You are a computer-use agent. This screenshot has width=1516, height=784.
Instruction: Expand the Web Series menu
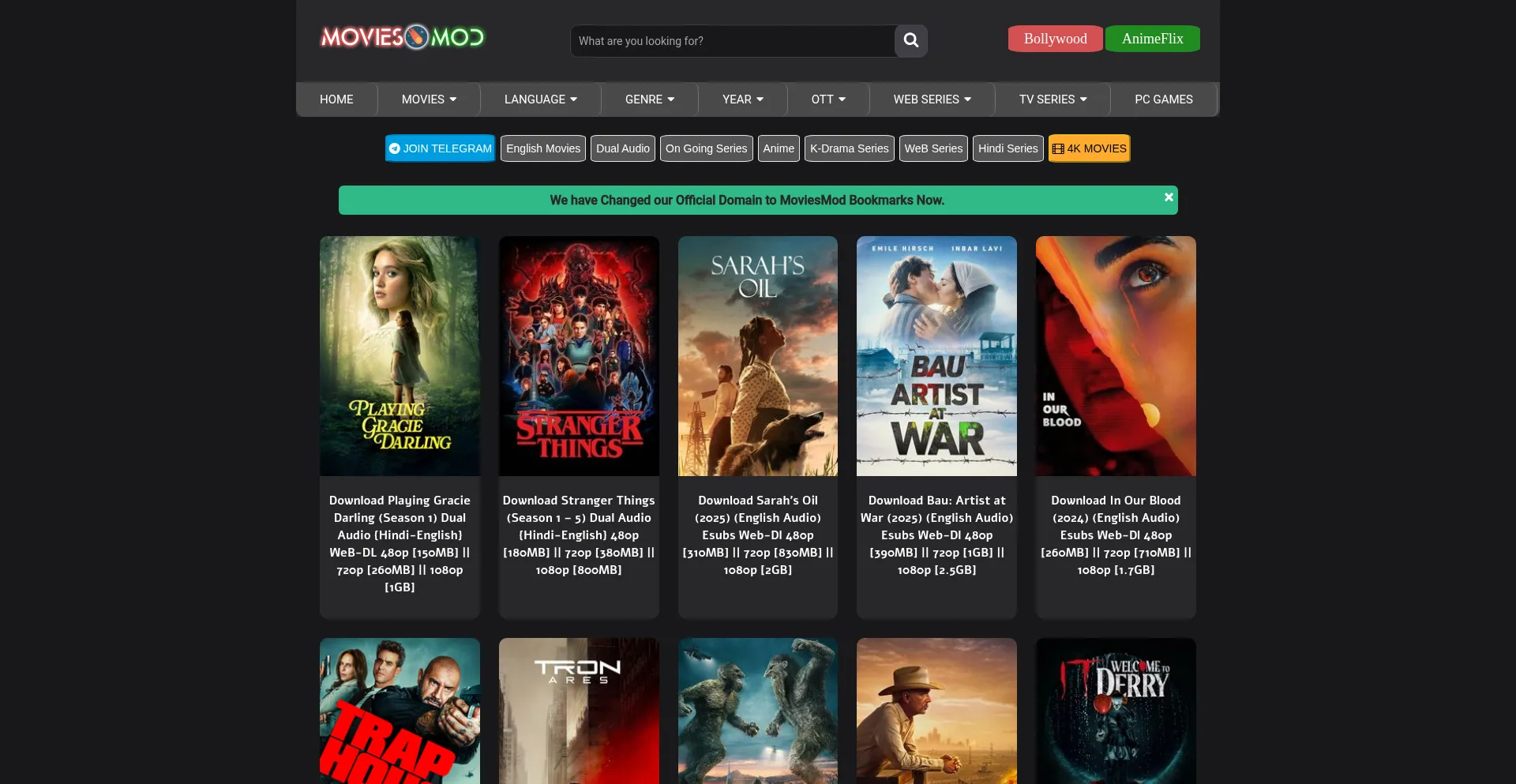click(932, 99)
